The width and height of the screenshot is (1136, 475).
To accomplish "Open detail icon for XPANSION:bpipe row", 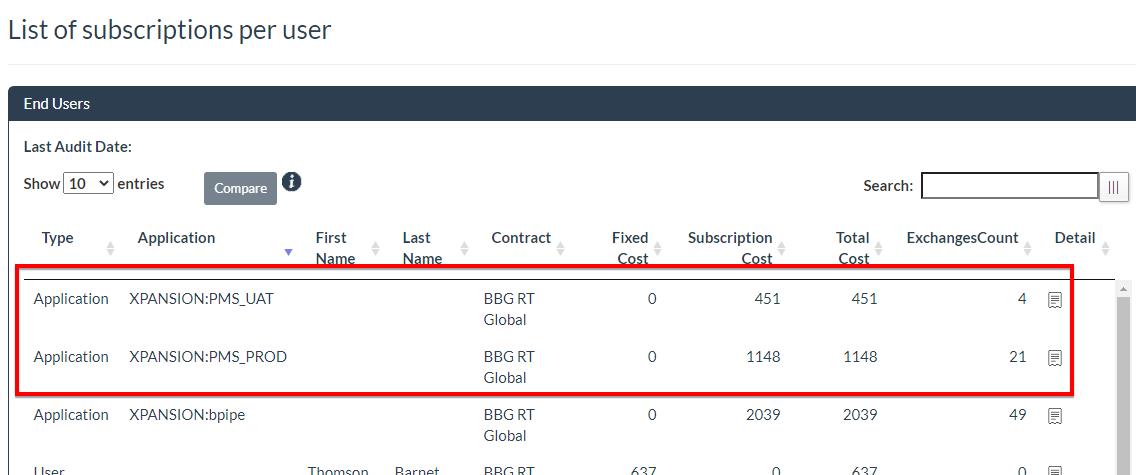I will pyautogui.click(x=1054, y=416).
